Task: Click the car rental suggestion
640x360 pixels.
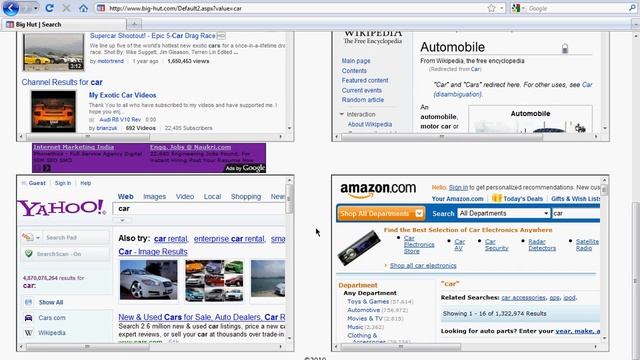Action: [x=171, y=239]
